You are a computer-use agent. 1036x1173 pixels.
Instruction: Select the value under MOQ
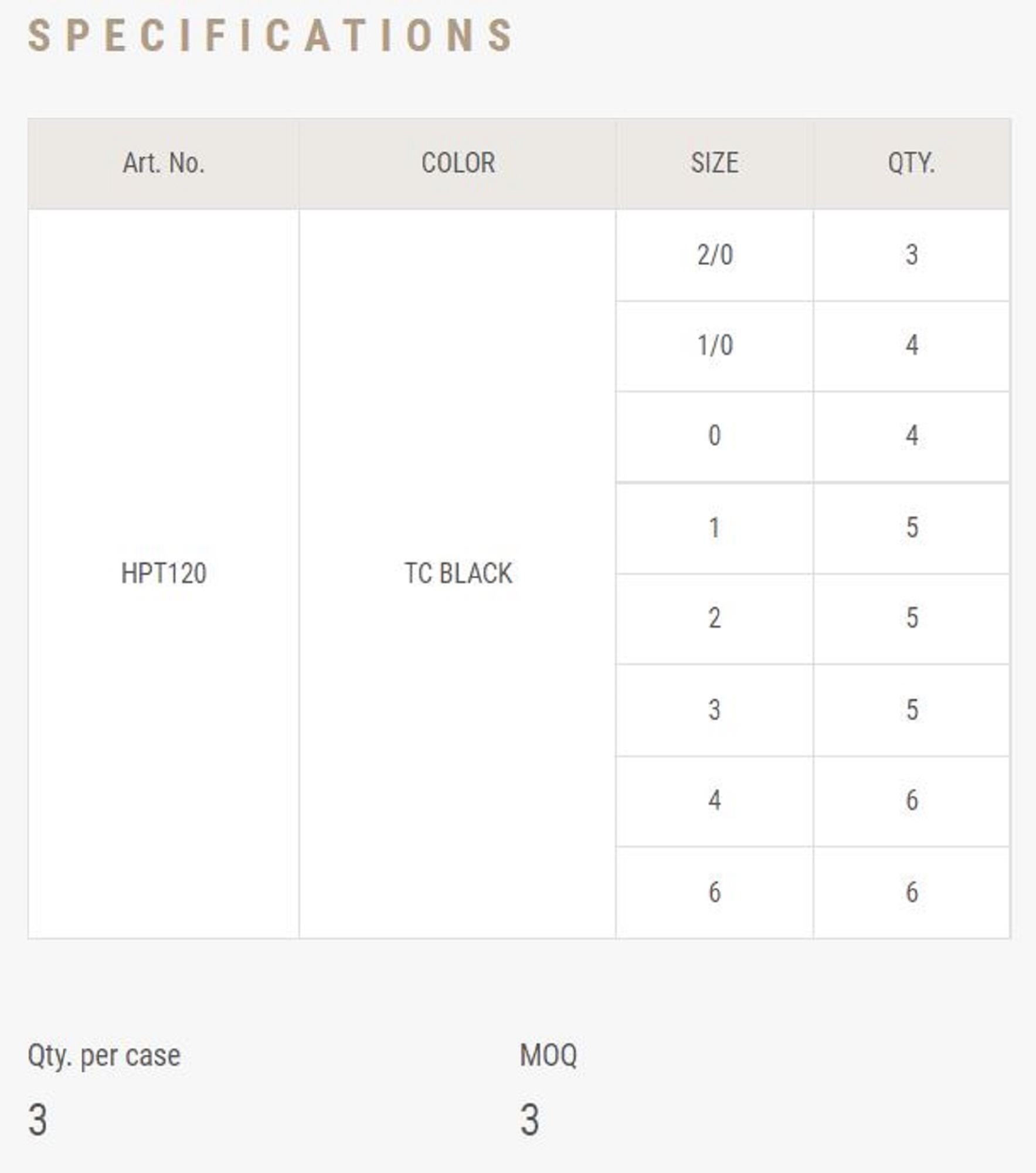pyautogui.click(x=529, y=1119)
